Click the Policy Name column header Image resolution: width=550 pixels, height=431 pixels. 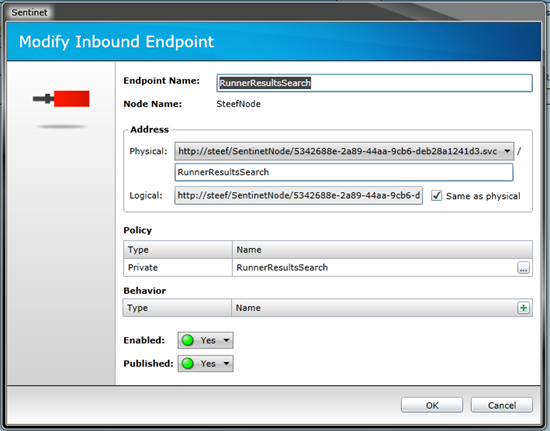[382, 250]
